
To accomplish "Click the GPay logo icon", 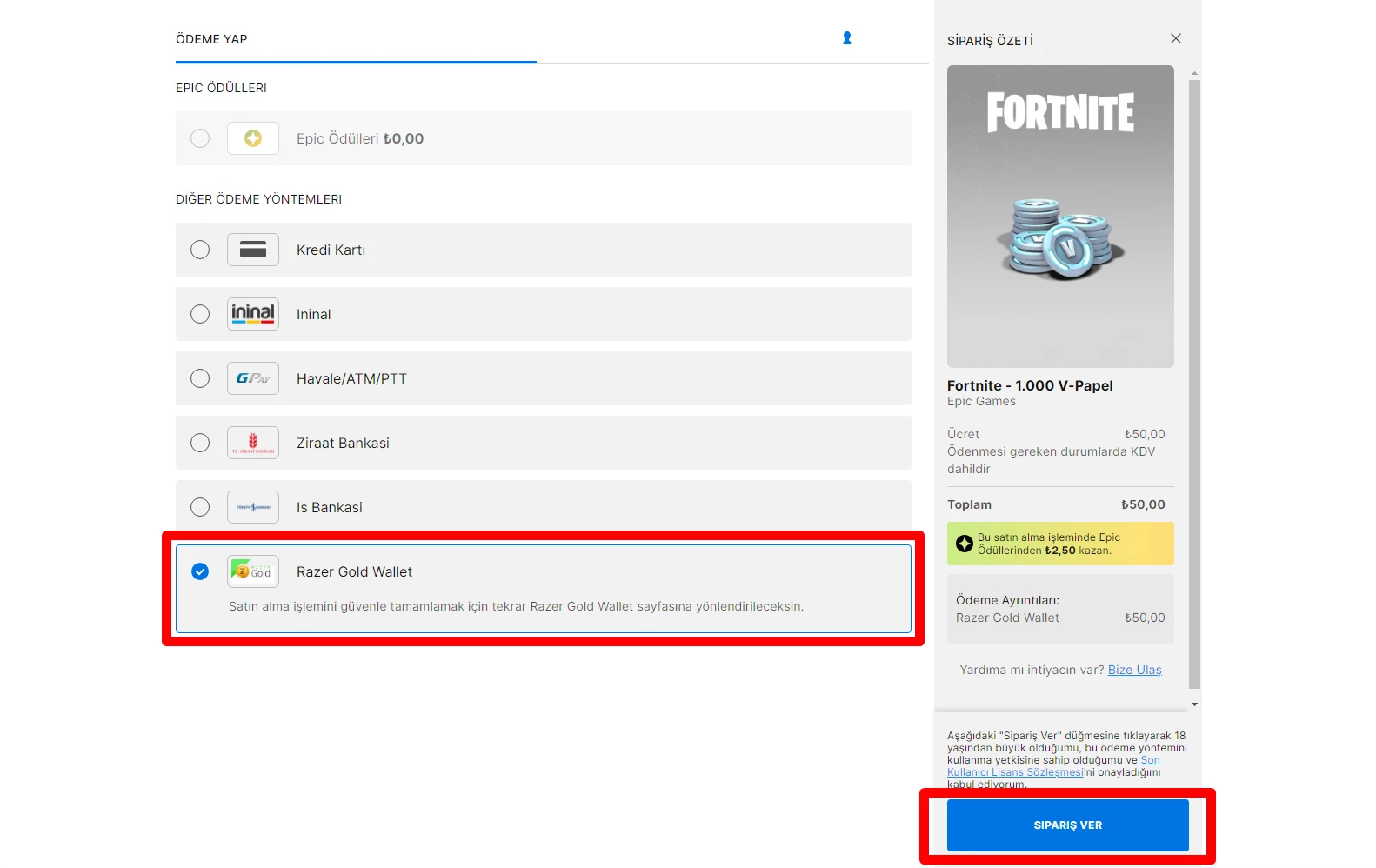I will [253, 378].
